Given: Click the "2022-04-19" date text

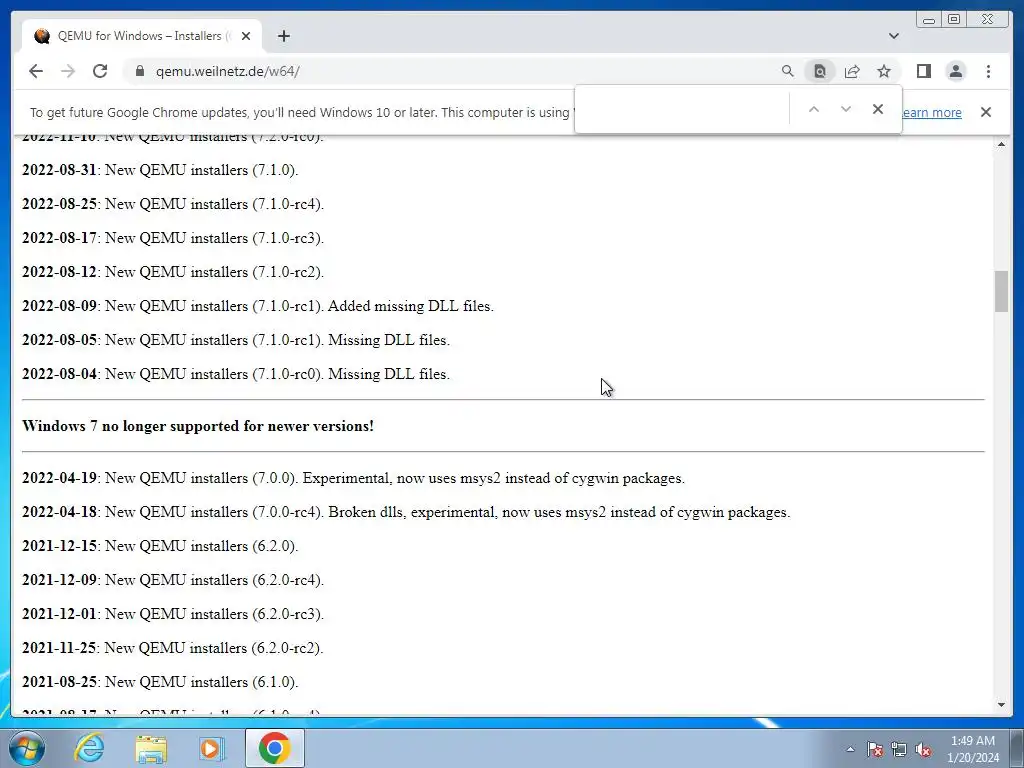Looking at the screenshot, I should 59,477.
